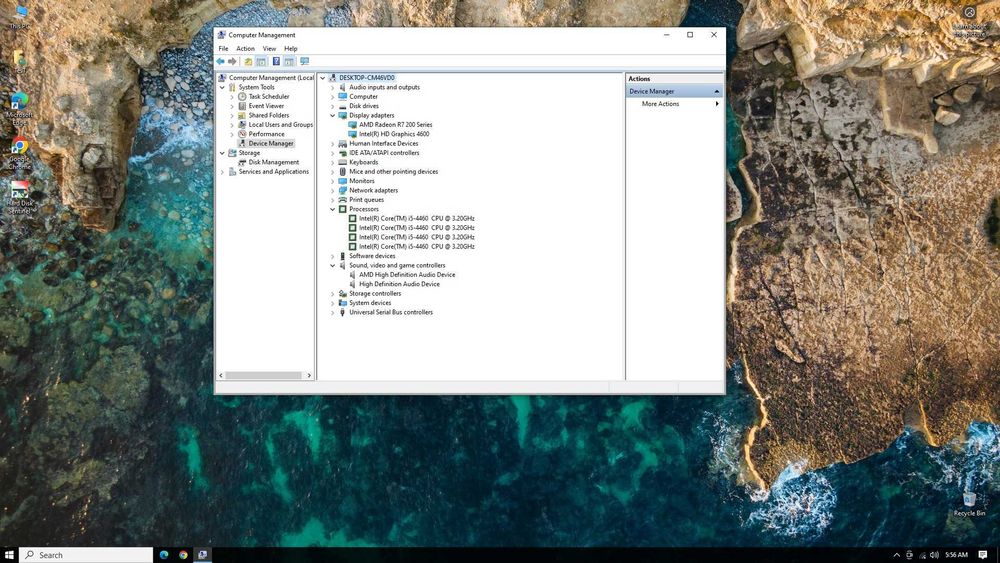
Task: Select the Recycle Bin desktop icon
Action: [x=969, y=504]
